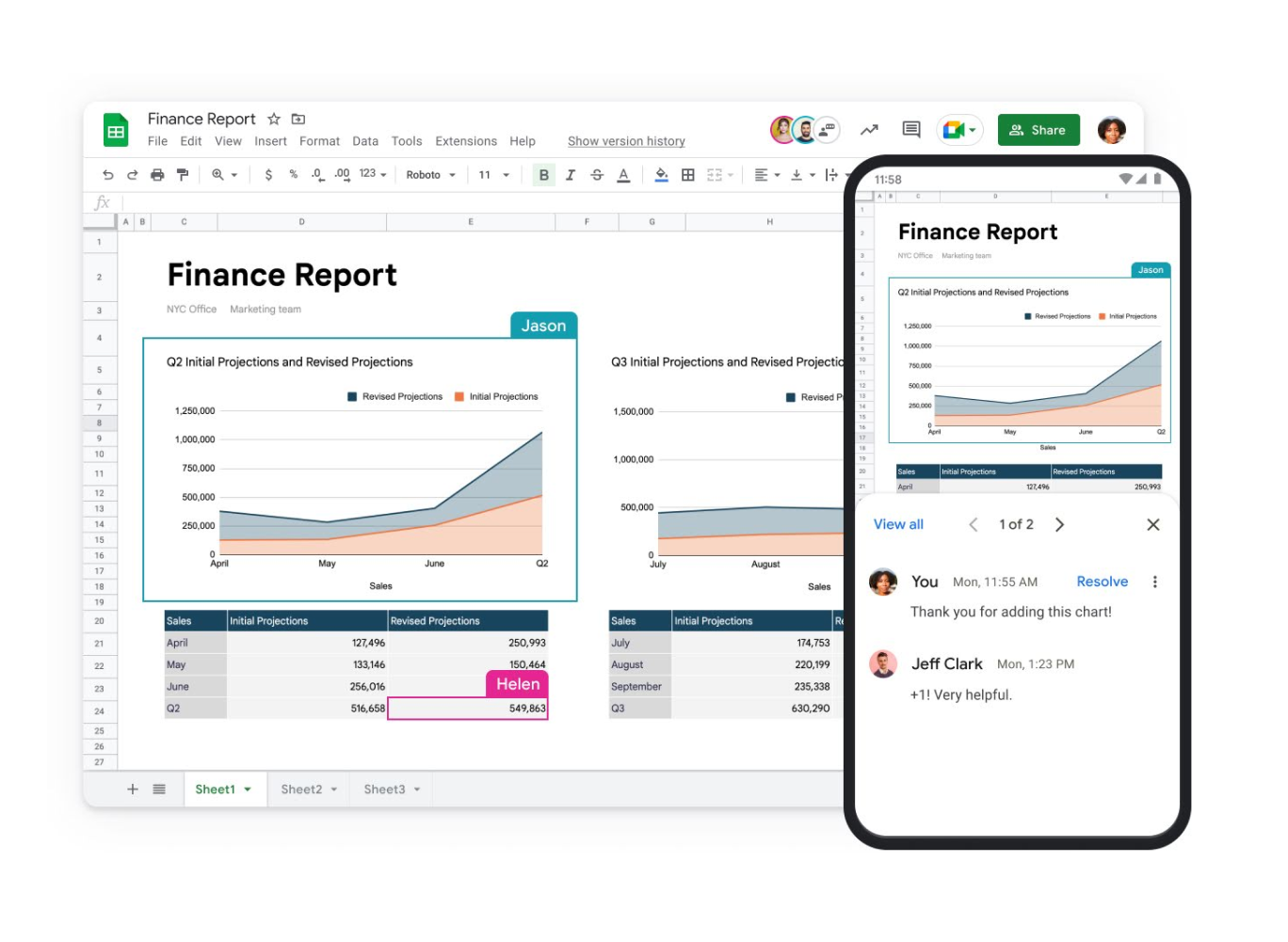Open the fill color picker
1288x942 pixels.
click(x=661, y=175)
